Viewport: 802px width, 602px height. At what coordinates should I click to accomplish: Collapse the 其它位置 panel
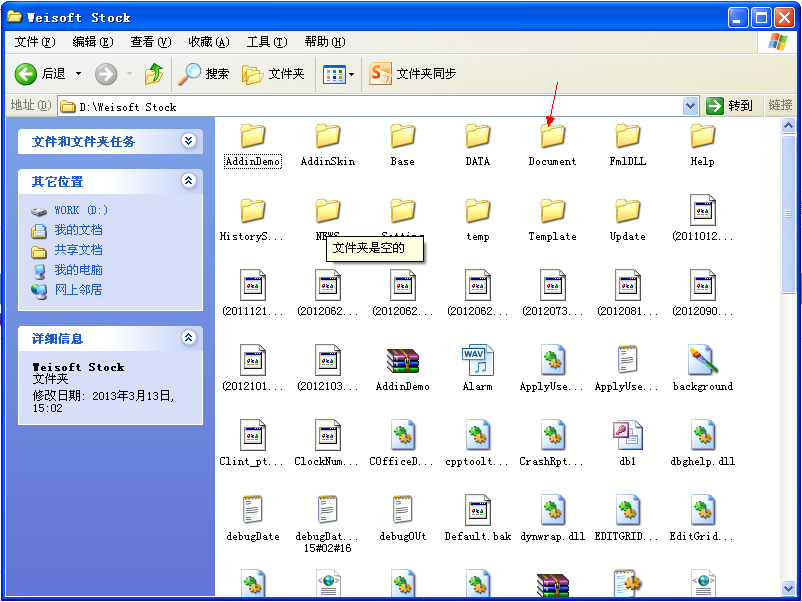[188, 181]
